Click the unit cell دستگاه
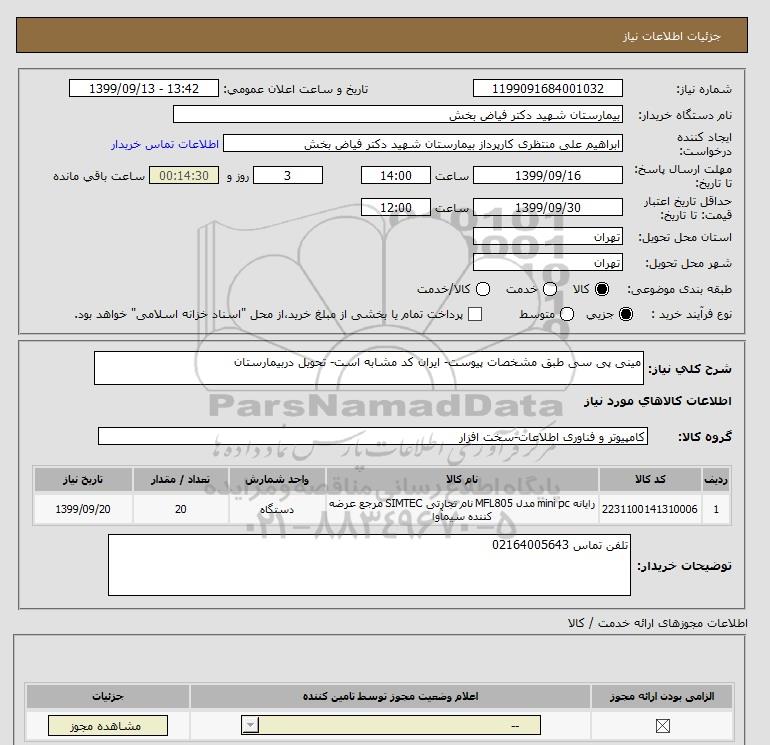 (x=277, y=509)
